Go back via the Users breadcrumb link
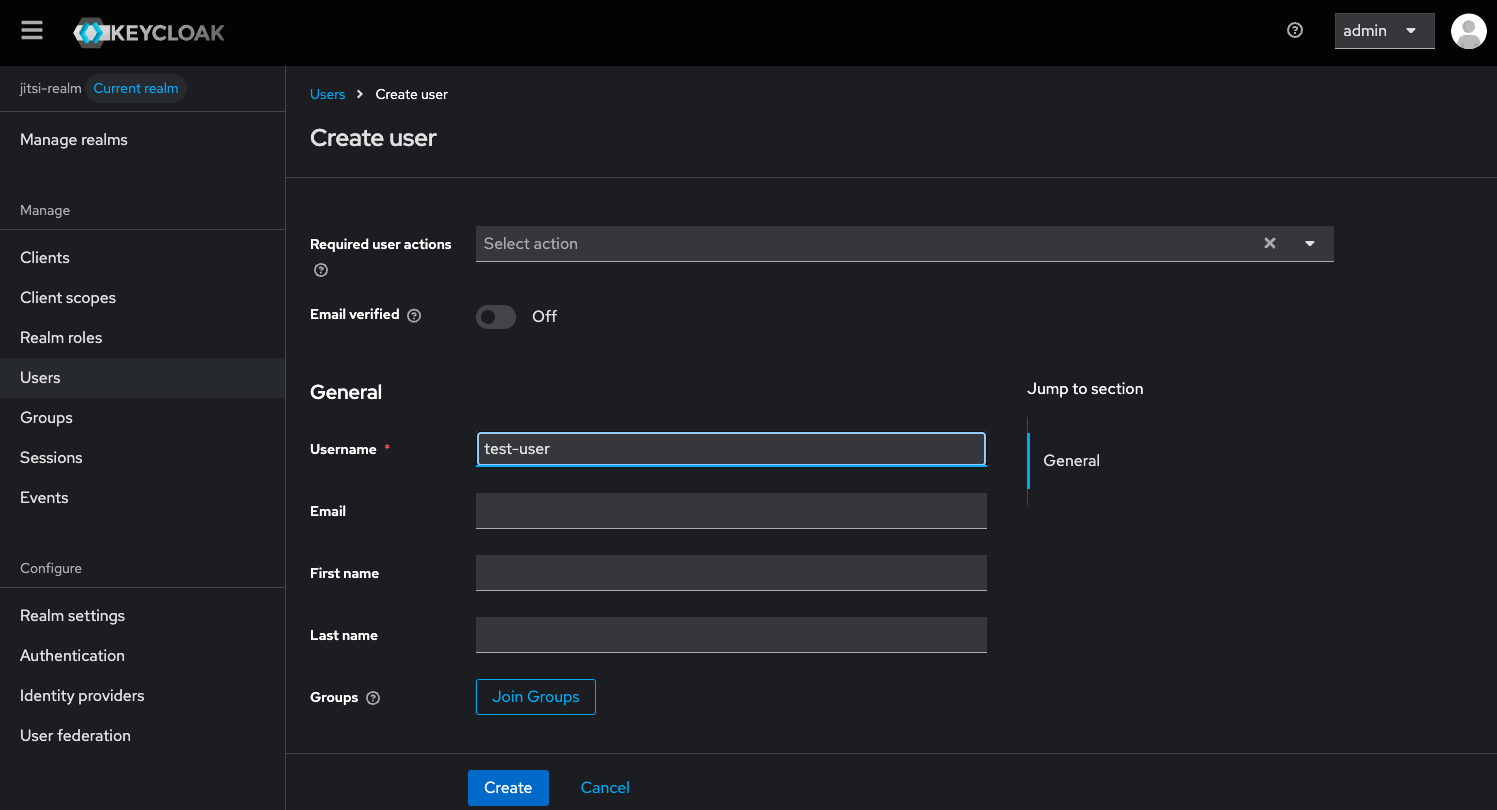1497x810 pixels. point(327,93)
